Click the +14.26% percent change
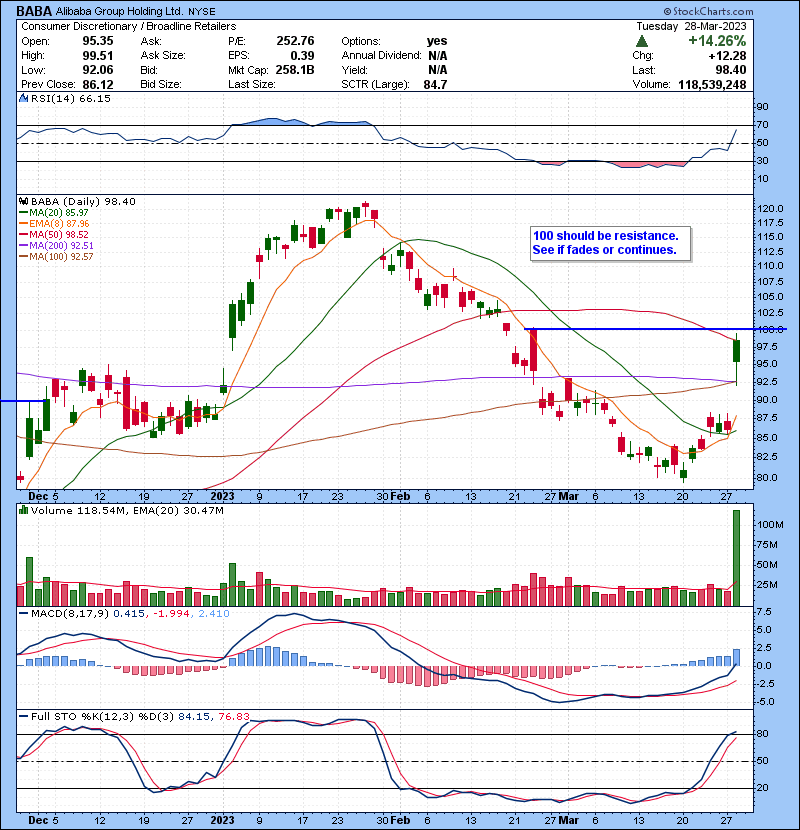The width and height of the screenshot is (800, 830). click(717, 41)
